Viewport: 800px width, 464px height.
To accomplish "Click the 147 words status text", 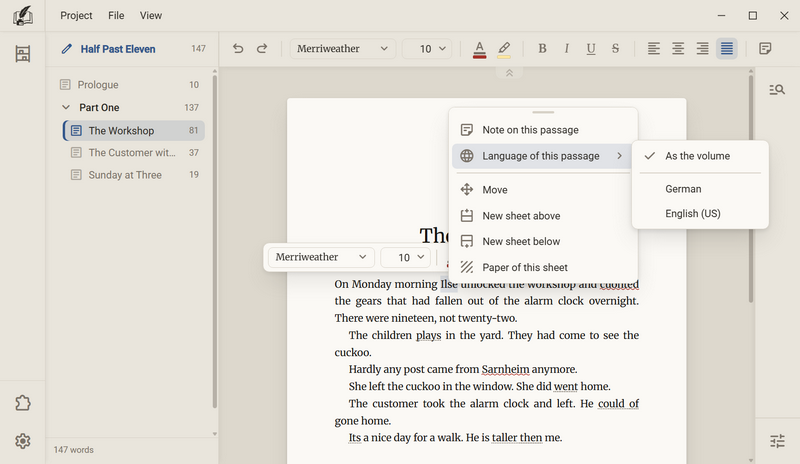I will pyautogui.click(x=73, y=450).
